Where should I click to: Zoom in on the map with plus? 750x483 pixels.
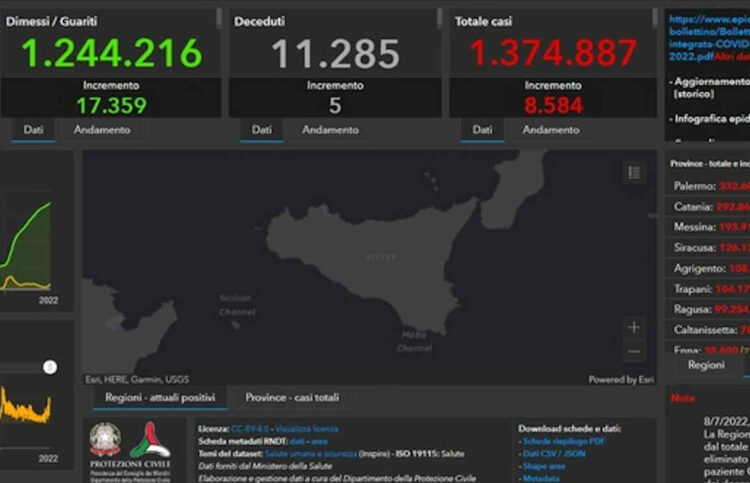(x=633, y=327)
